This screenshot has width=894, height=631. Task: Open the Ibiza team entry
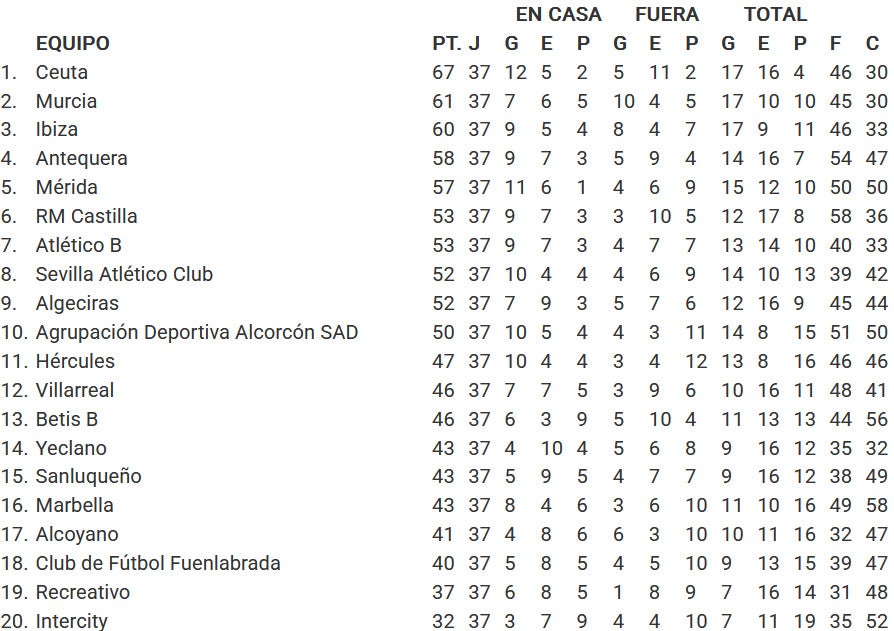coord(56,129)
